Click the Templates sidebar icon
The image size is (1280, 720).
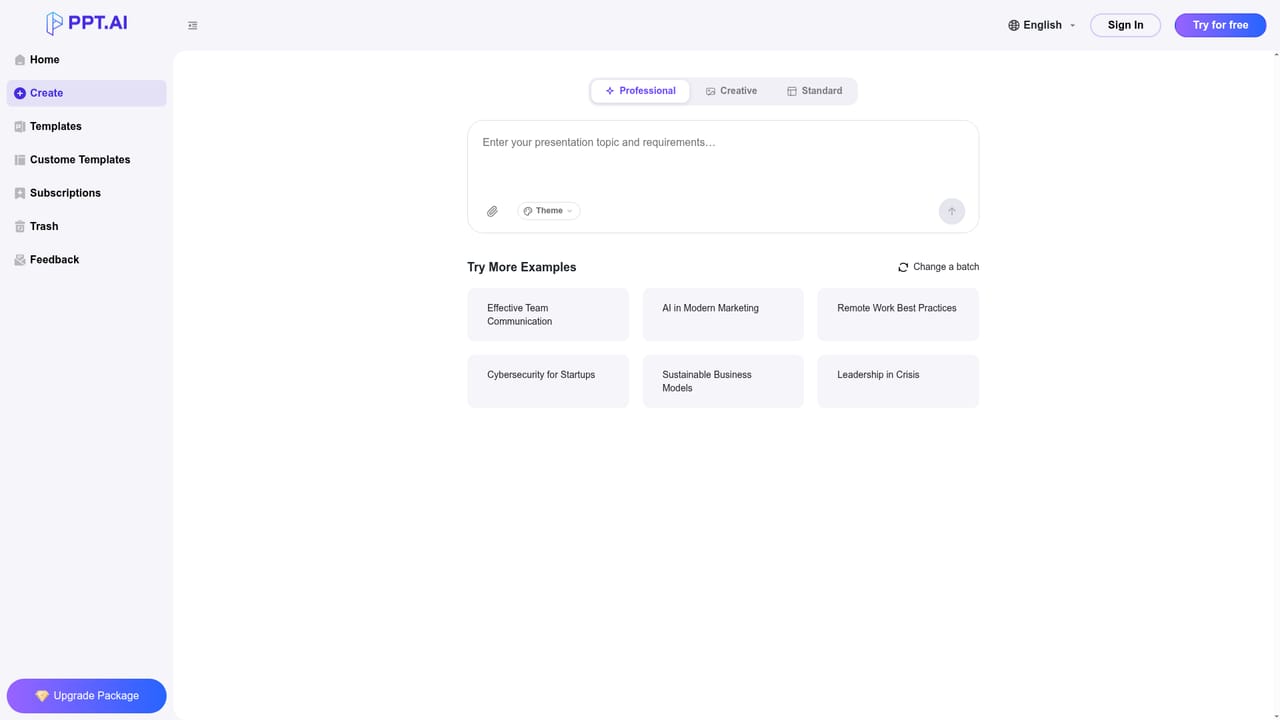[x=20, y=127]
